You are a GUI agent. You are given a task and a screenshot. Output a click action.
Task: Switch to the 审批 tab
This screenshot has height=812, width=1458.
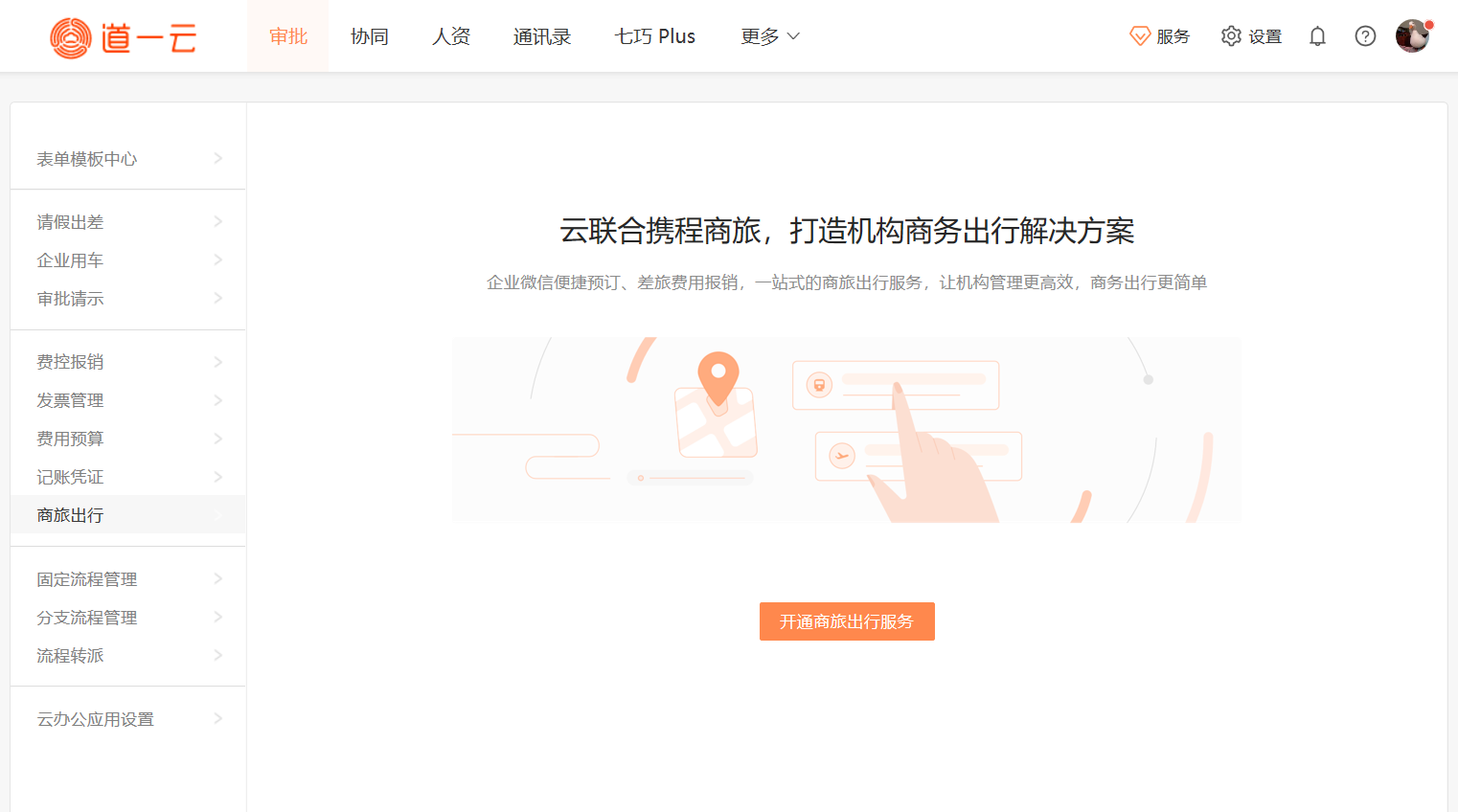(x=287, y=36)
